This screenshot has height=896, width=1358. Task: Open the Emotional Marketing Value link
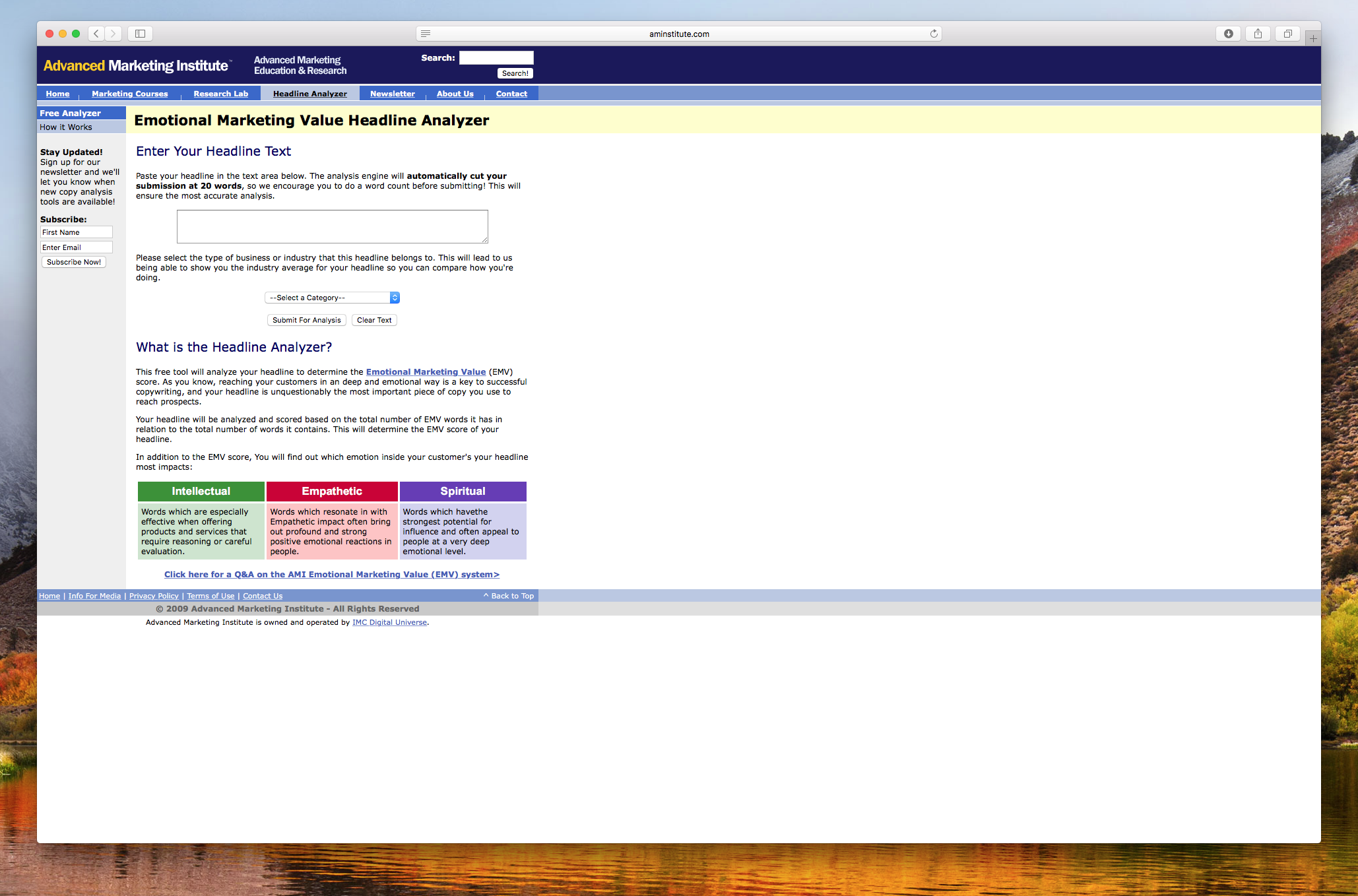click(426, 372)
